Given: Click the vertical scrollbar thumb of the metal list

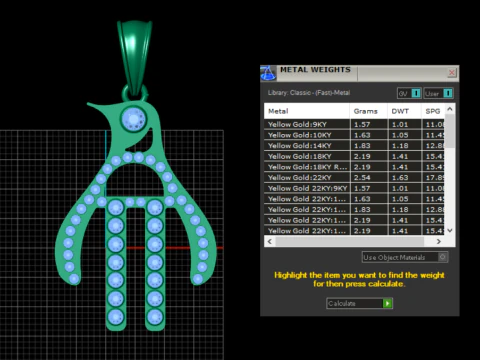Looking at the screenshot, I should (x=450, y=131).
